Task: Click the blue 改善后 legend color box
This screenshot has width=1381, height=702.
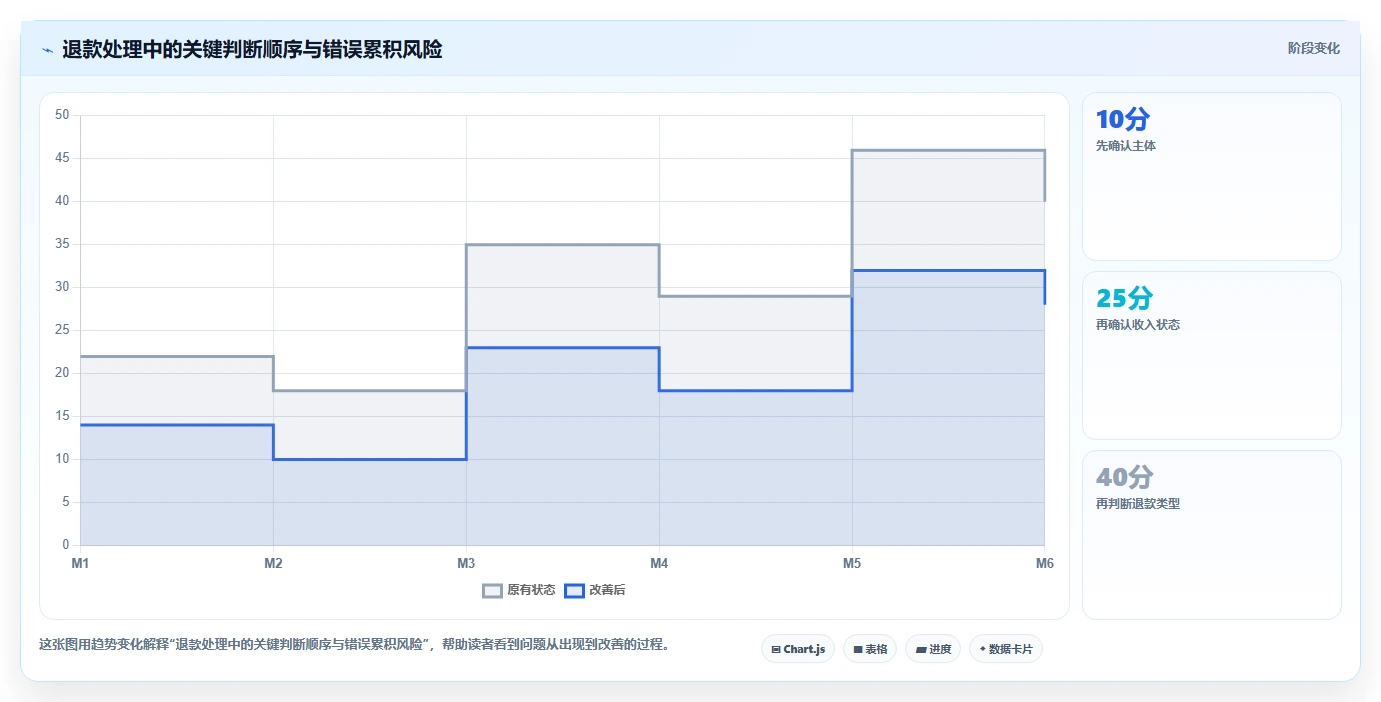Action: (x=574, y=590)
